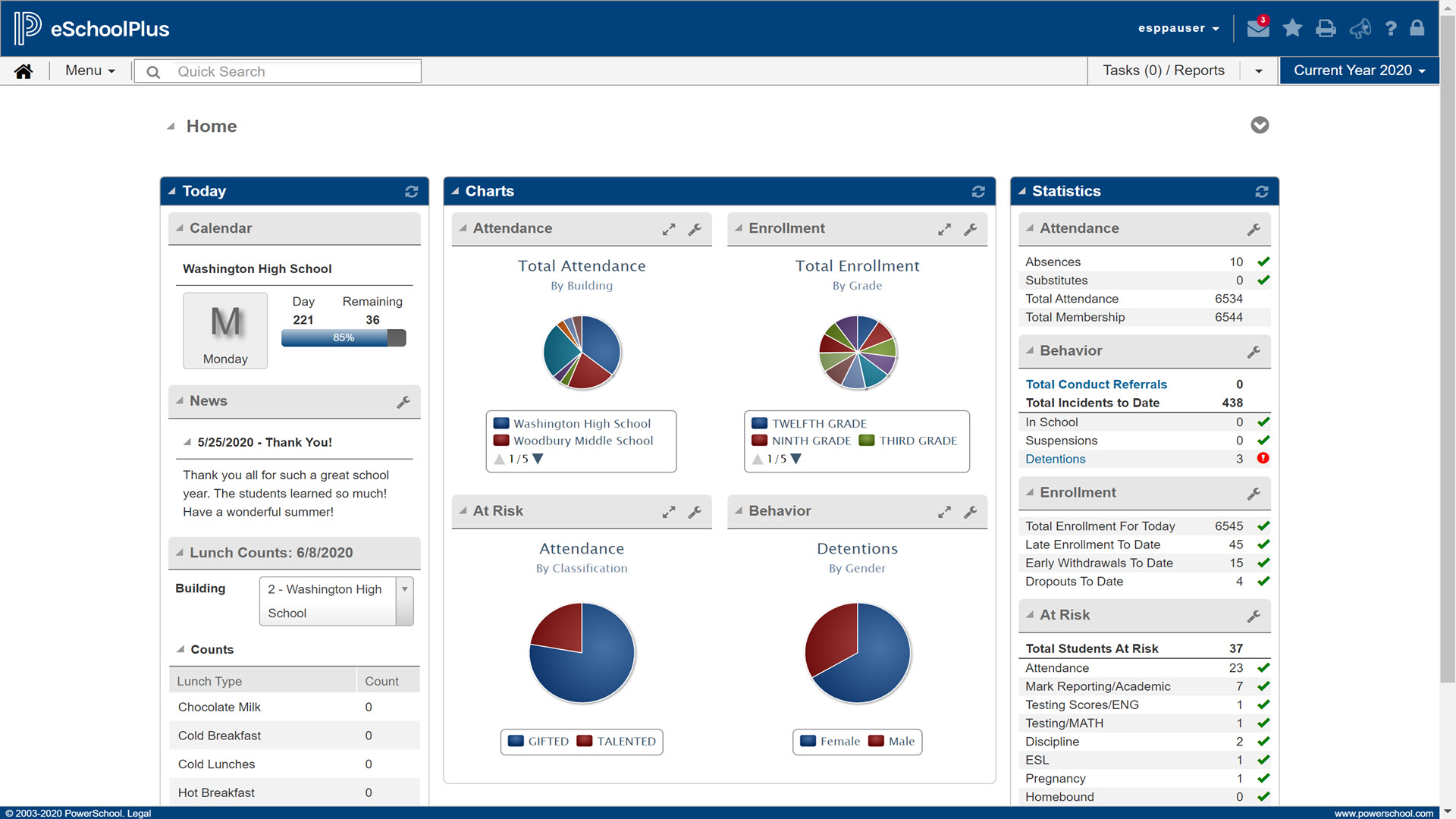
Task: Click the announcements megaphone icon
Action: pyautogui.click(x=1360, y=28)
